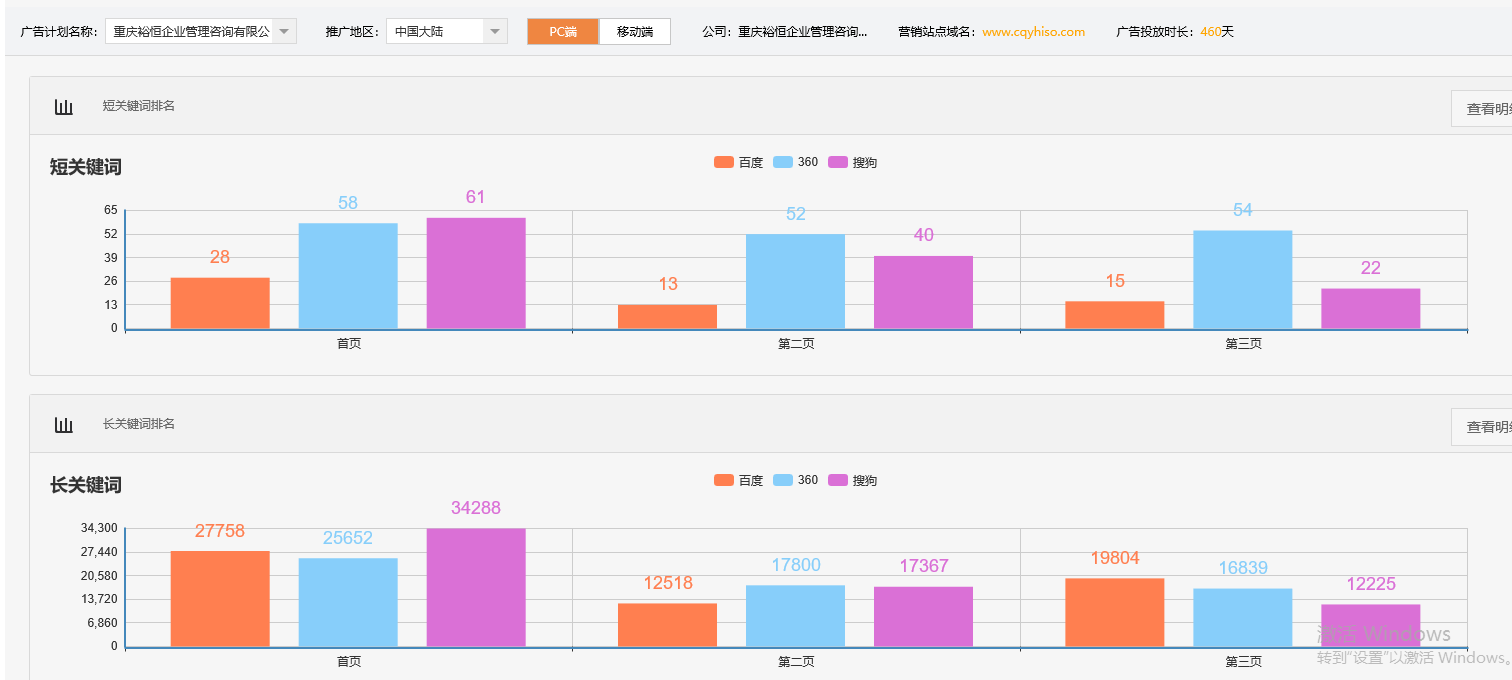The height and width of the screenshot is (680, 1512).
Task: Select the PC端 tab
Action: coord(562,31)
